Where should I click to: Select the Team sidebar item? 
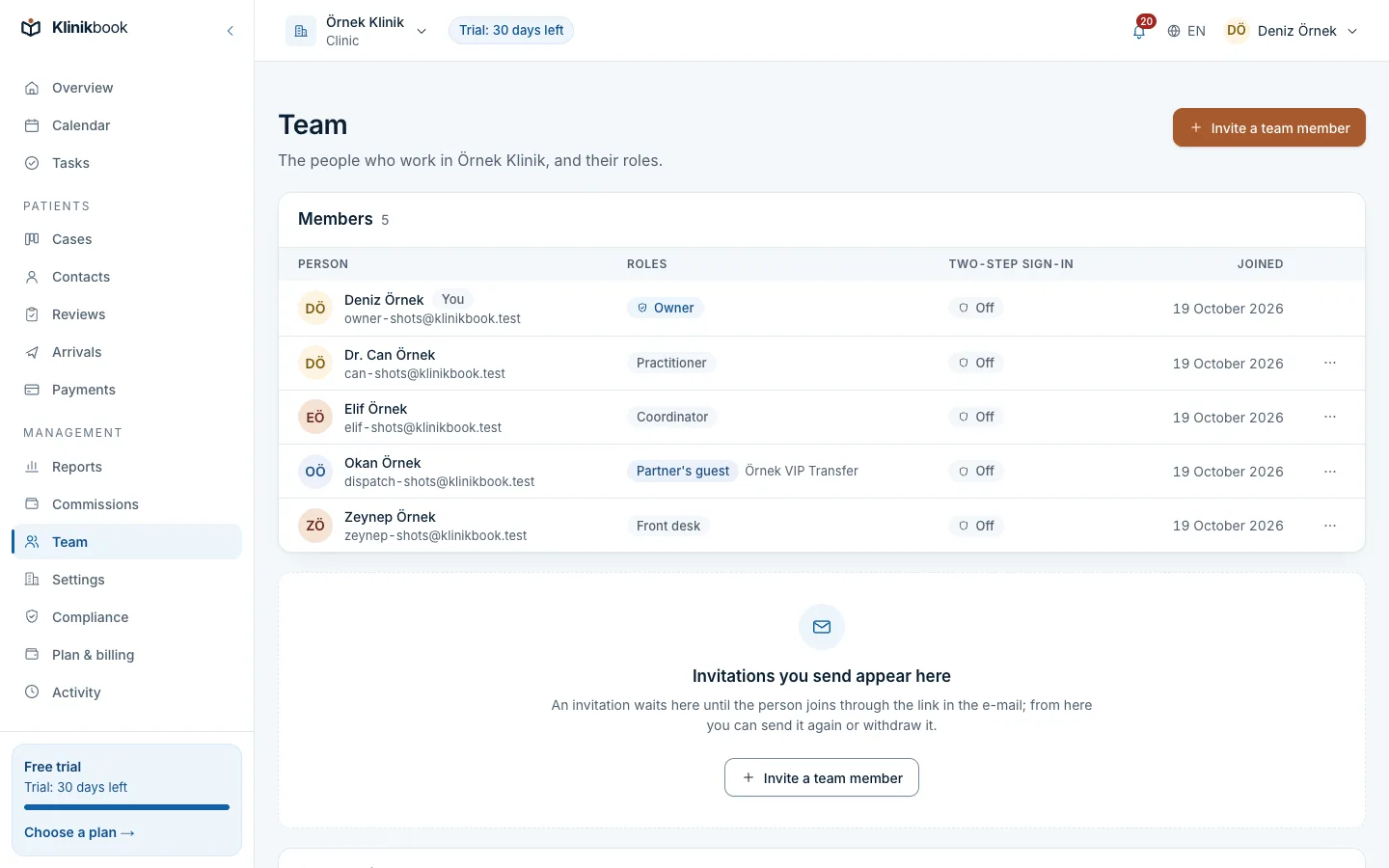[x=126, y=542]
